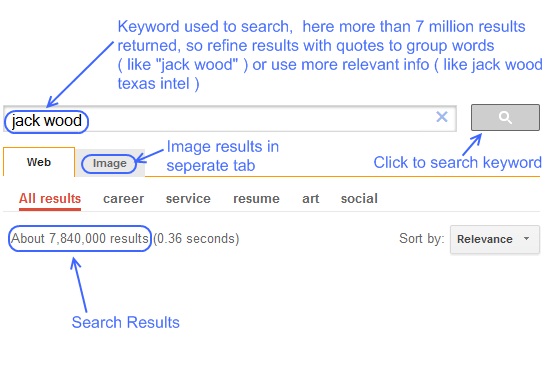Click the small arrow beside Relevance
The width and height of the screenshot is (548, 365).
tap(526, 238)
